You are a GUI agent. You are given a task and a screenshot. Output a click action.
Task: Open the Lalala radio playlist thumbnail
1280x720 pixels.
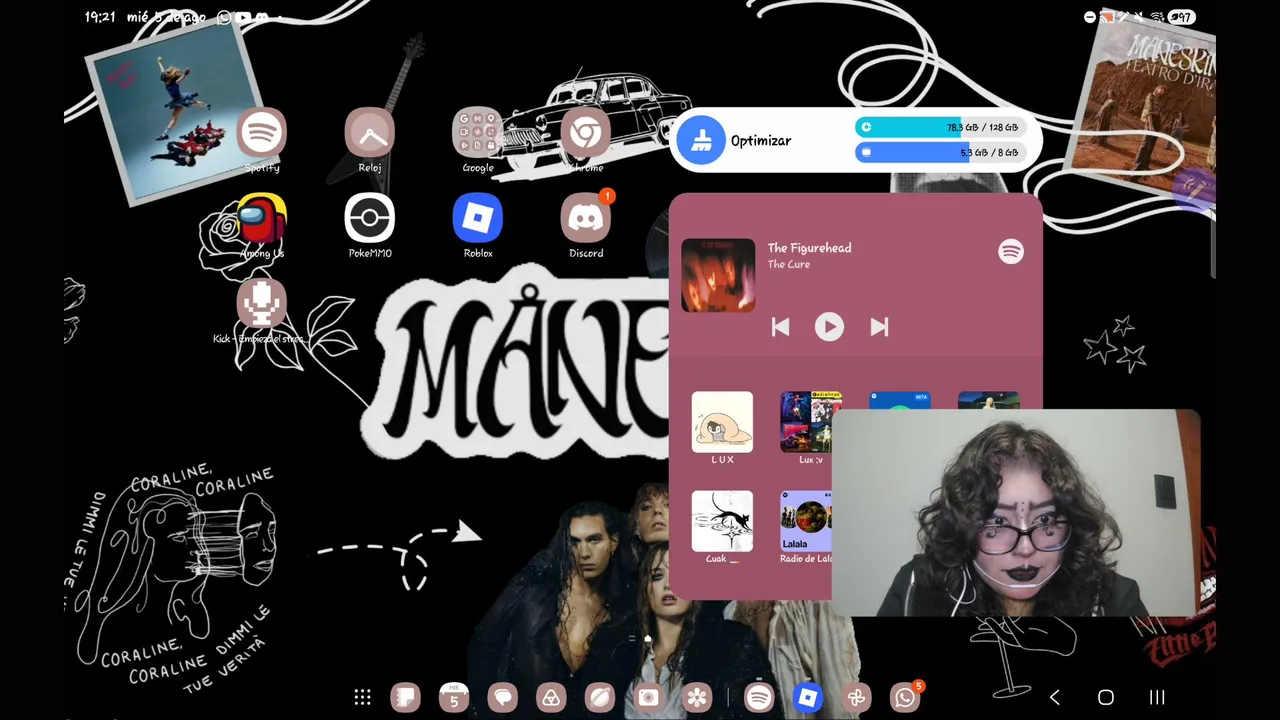pyautogui.click(x=806, y=521)
